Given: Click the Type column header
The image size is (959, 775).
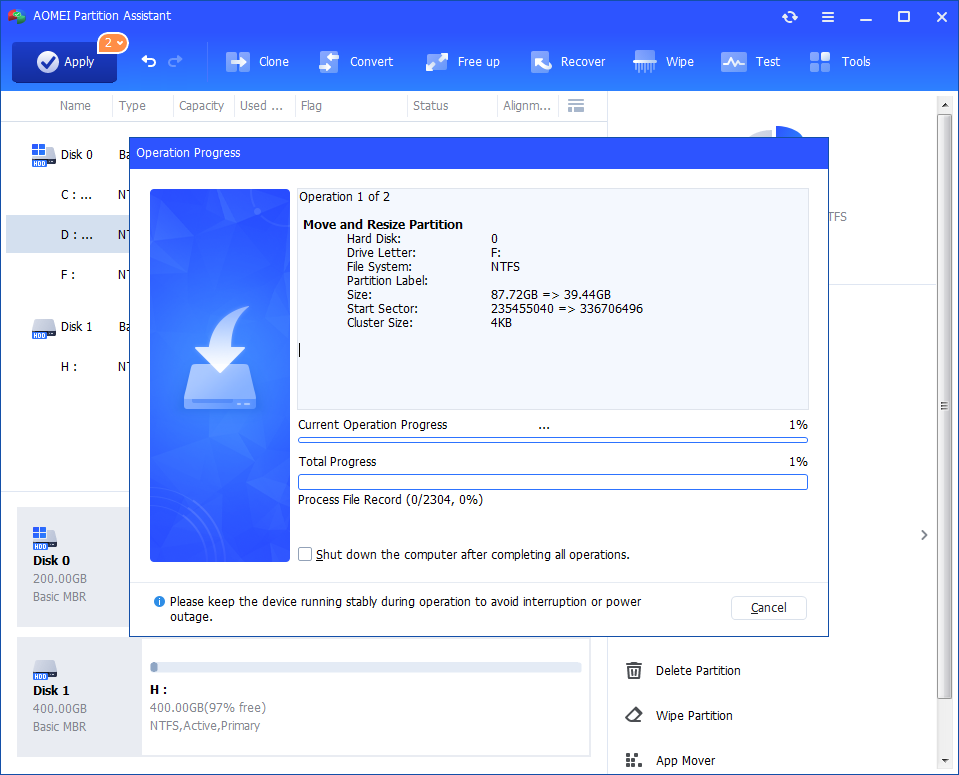Looking at the screenshot, I should pyautogui.click(x=132, y=106).
